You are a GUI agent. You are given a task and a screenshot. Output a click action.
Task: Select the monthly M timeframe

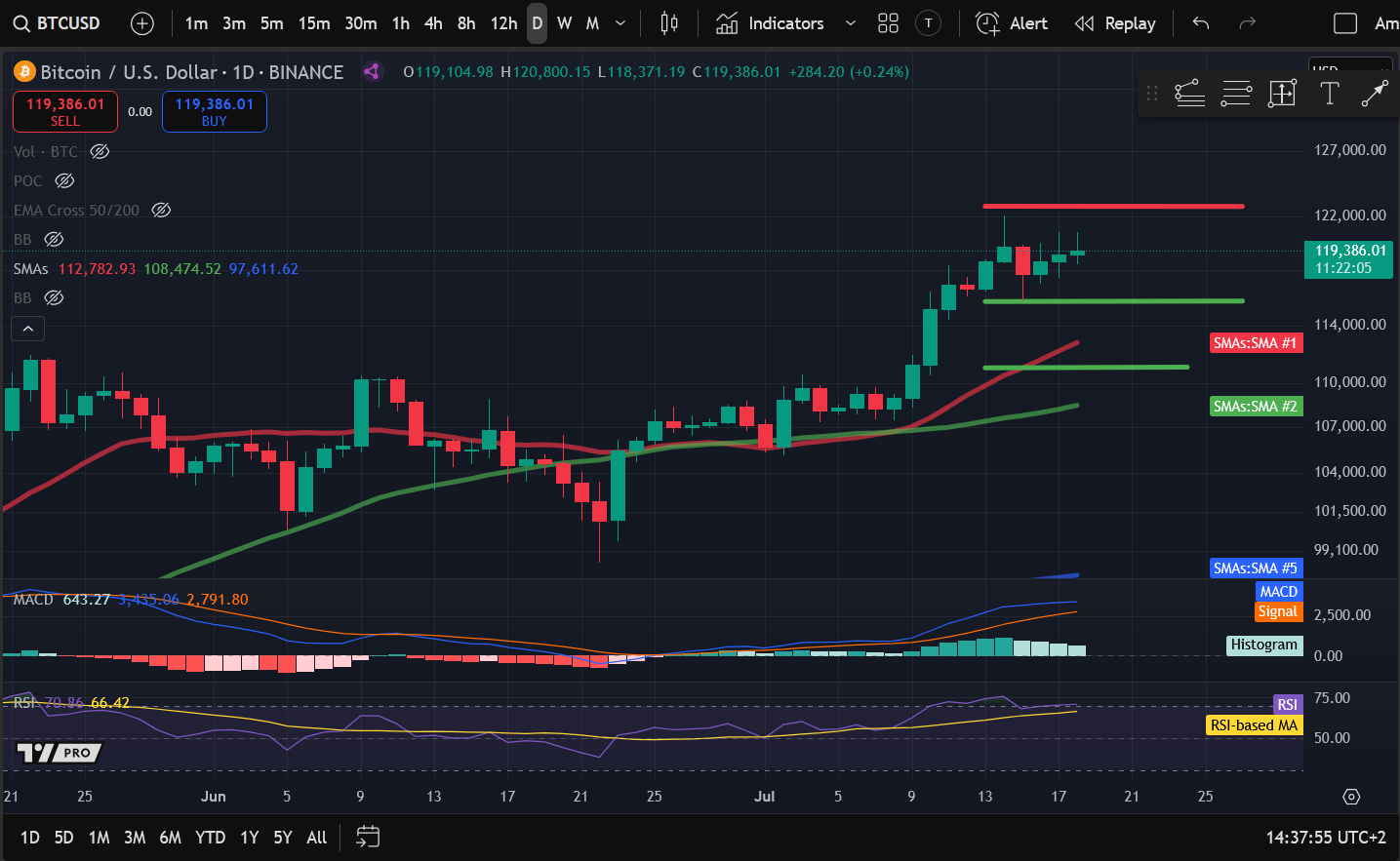[592, 23]
